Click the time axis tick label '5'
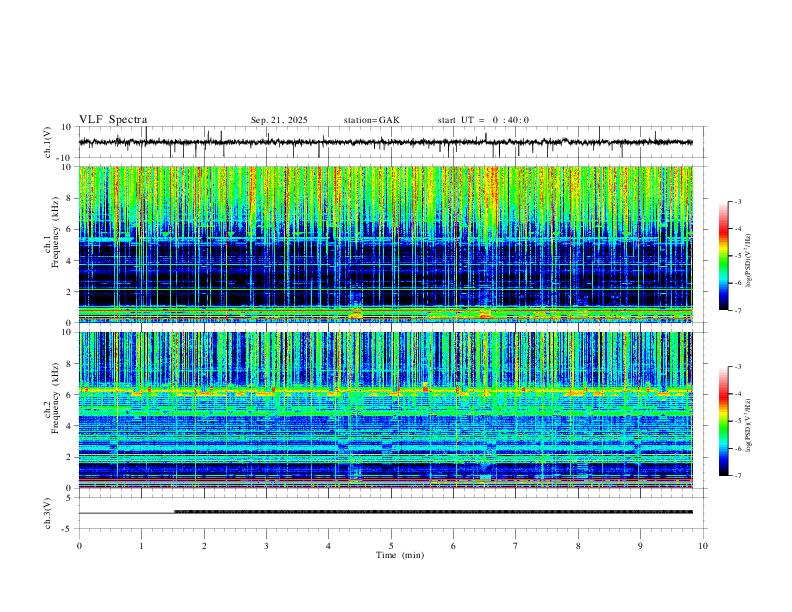 pos(391,546)
